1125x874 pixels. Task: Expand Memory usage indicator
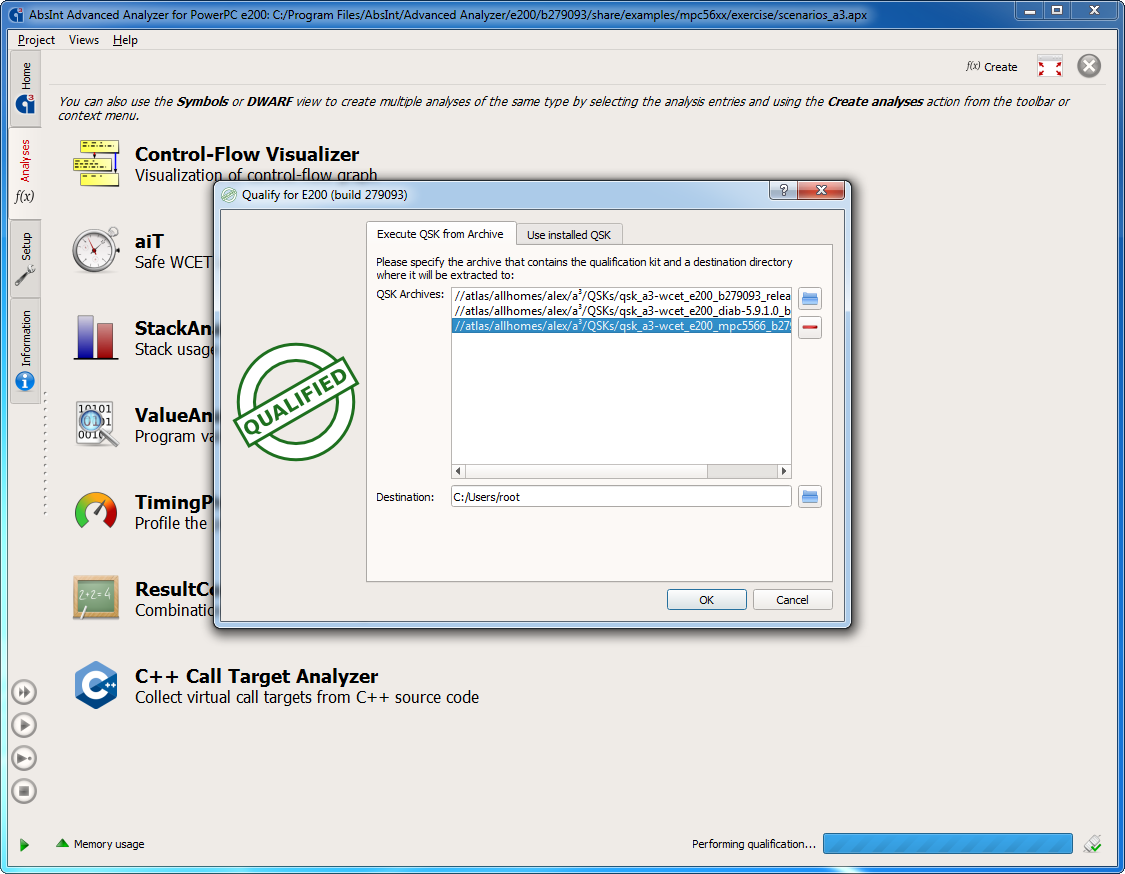(x=100, y=844)
